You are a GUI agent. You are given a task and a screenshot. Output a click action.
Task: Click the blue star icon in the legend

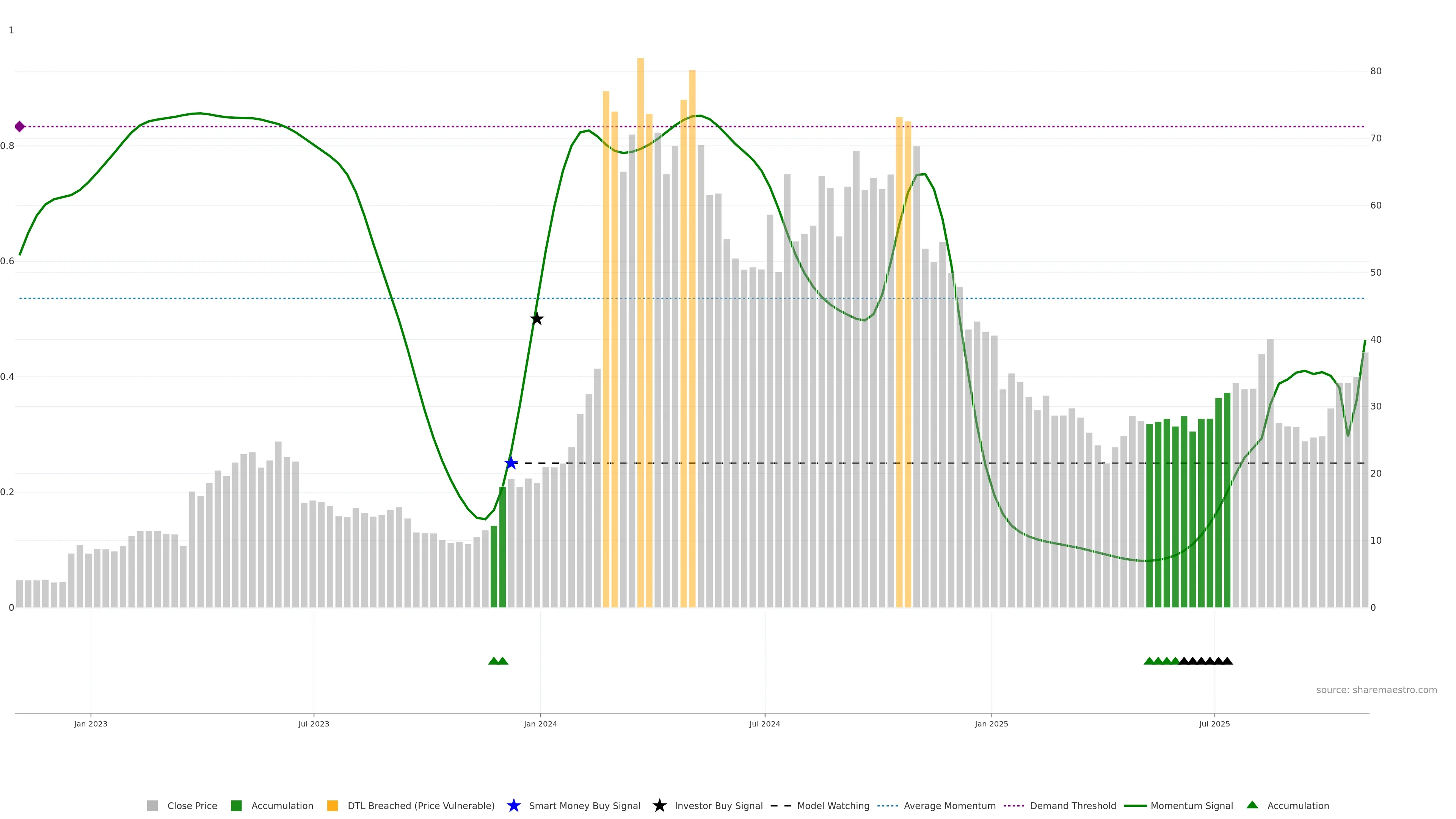tap(513, 805)
